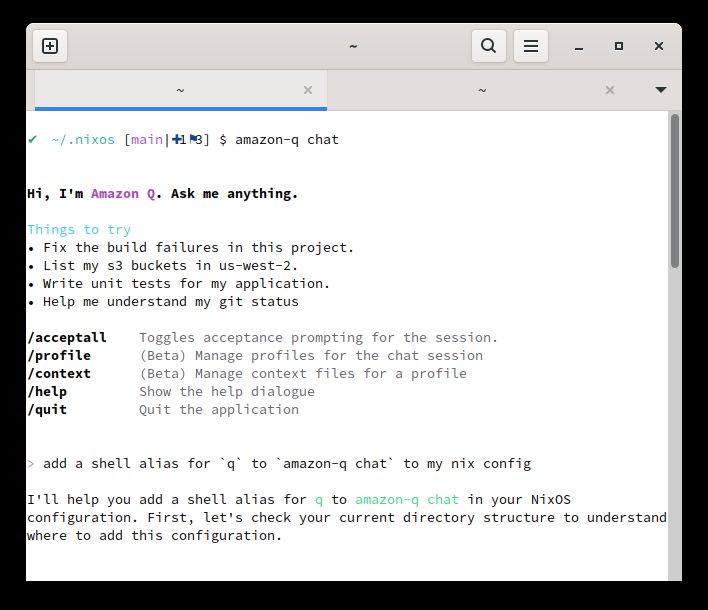
Task: Click the '~/.nixos' path in prompt
Action: 83,140
